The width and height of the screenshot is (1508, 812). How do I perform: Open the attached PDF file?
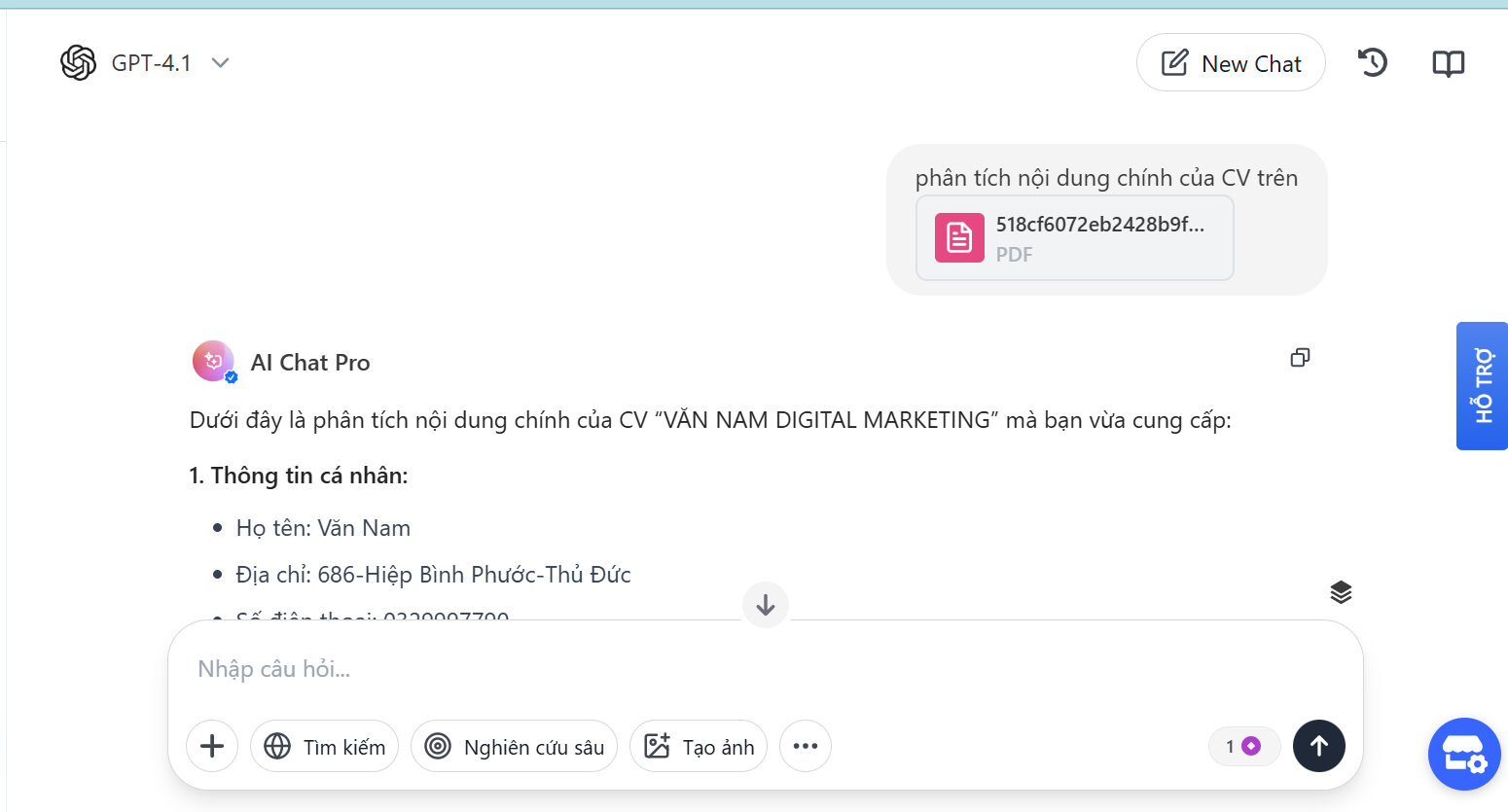(x=1074, y=238)
